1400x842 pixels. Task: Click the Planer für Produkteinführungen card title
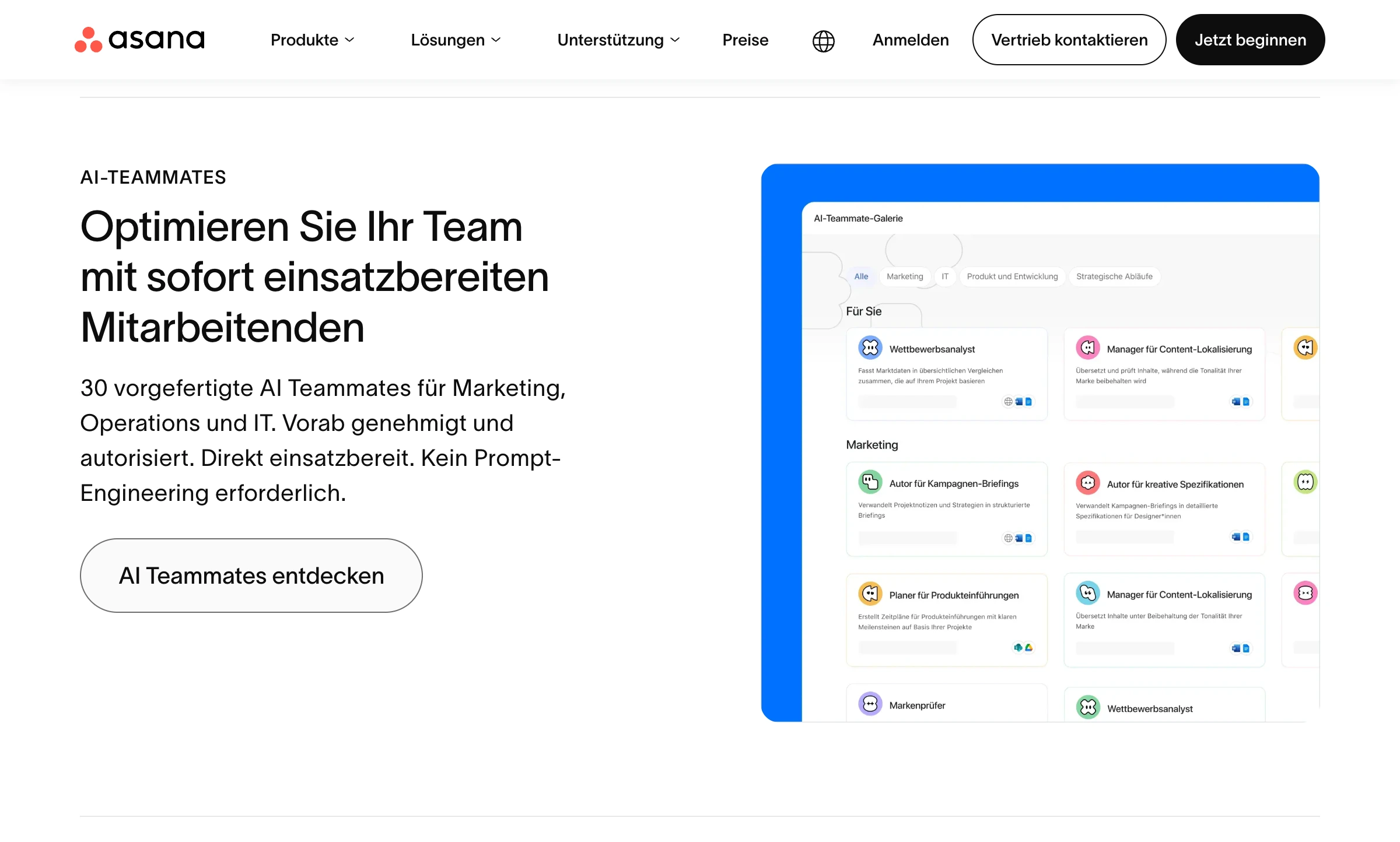point(954,595)
